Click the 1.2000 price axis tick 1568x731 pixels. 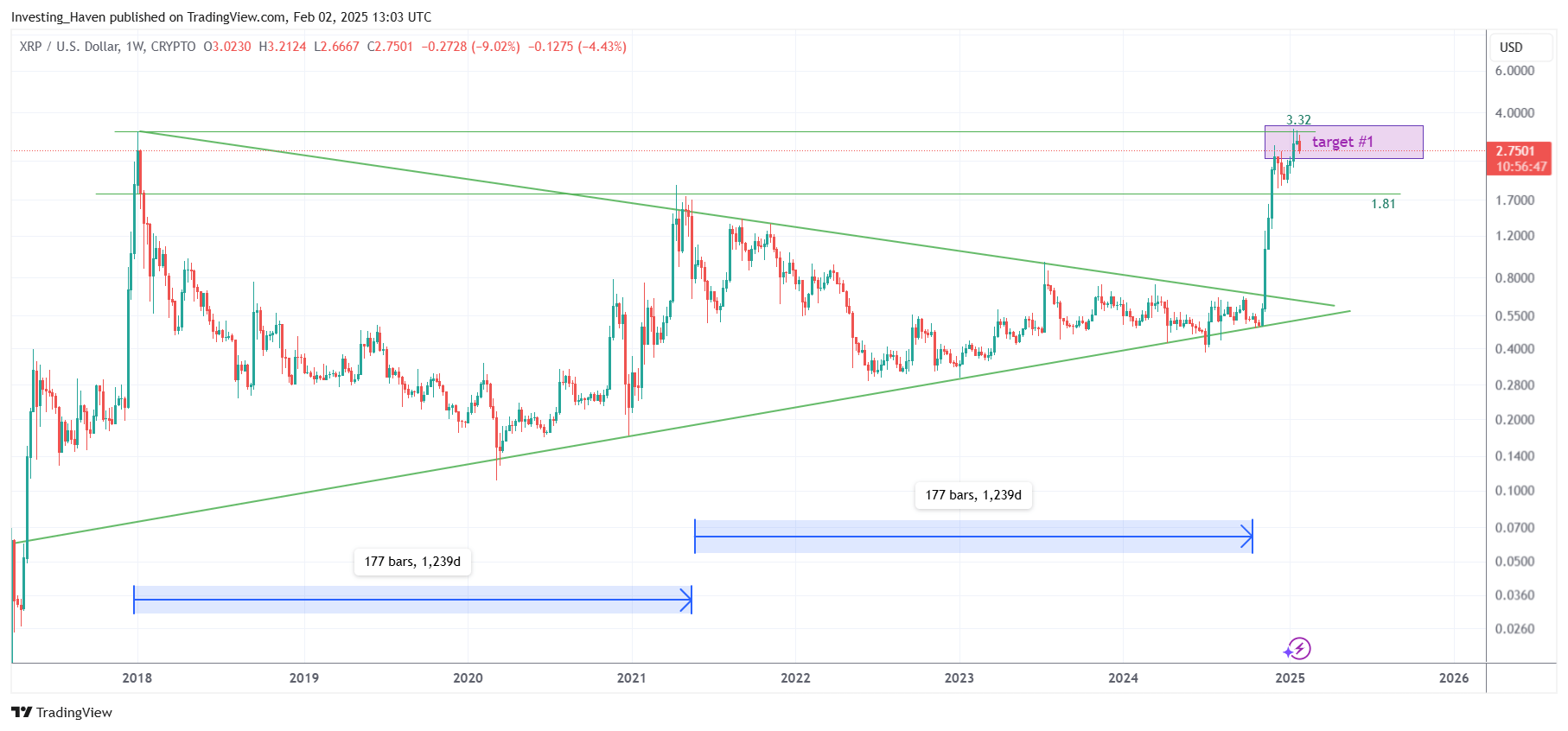pos(1514,236)
